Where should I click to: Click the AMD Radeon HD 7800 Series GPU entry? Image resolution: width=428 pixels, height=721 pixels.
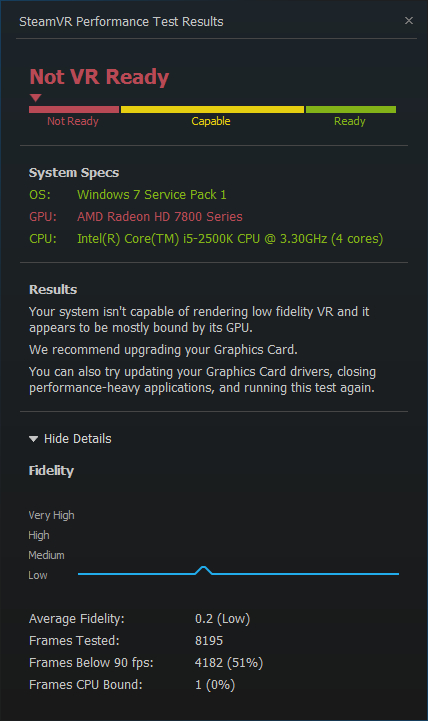pyautogui.click(x=160, y=217)
